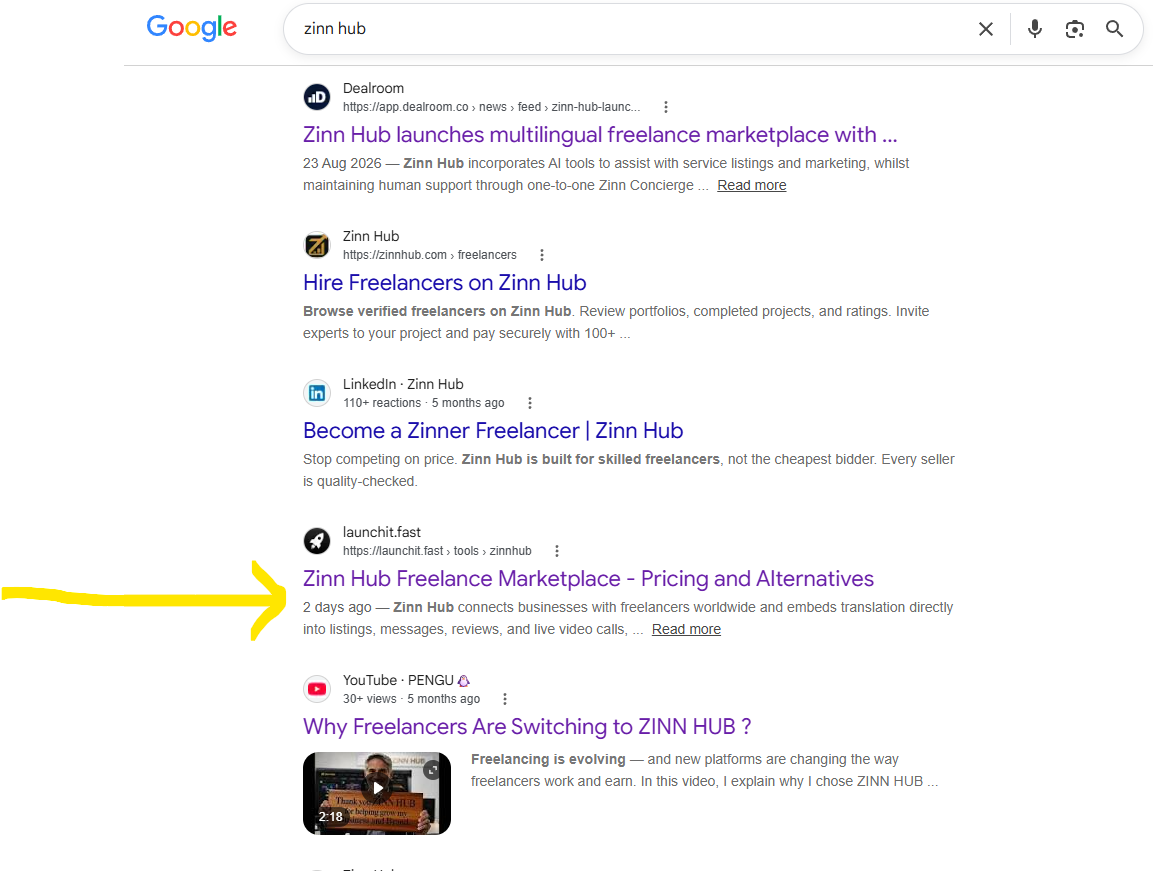Click the Dealroom URL breadcrumb text

[x=491, y=107]
